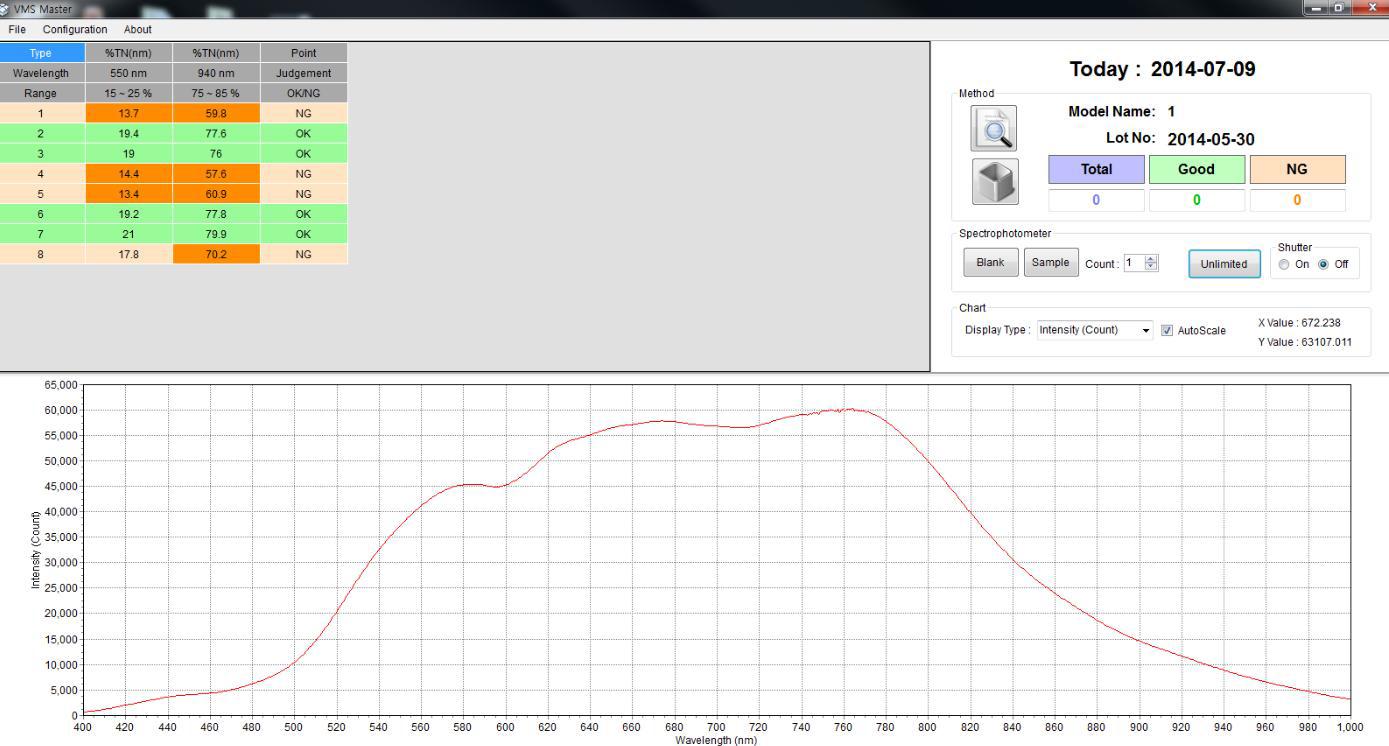Click the NG counter header
Image resolution: width=1389 pixels, height=746 pixels.
coord(1297,169)
